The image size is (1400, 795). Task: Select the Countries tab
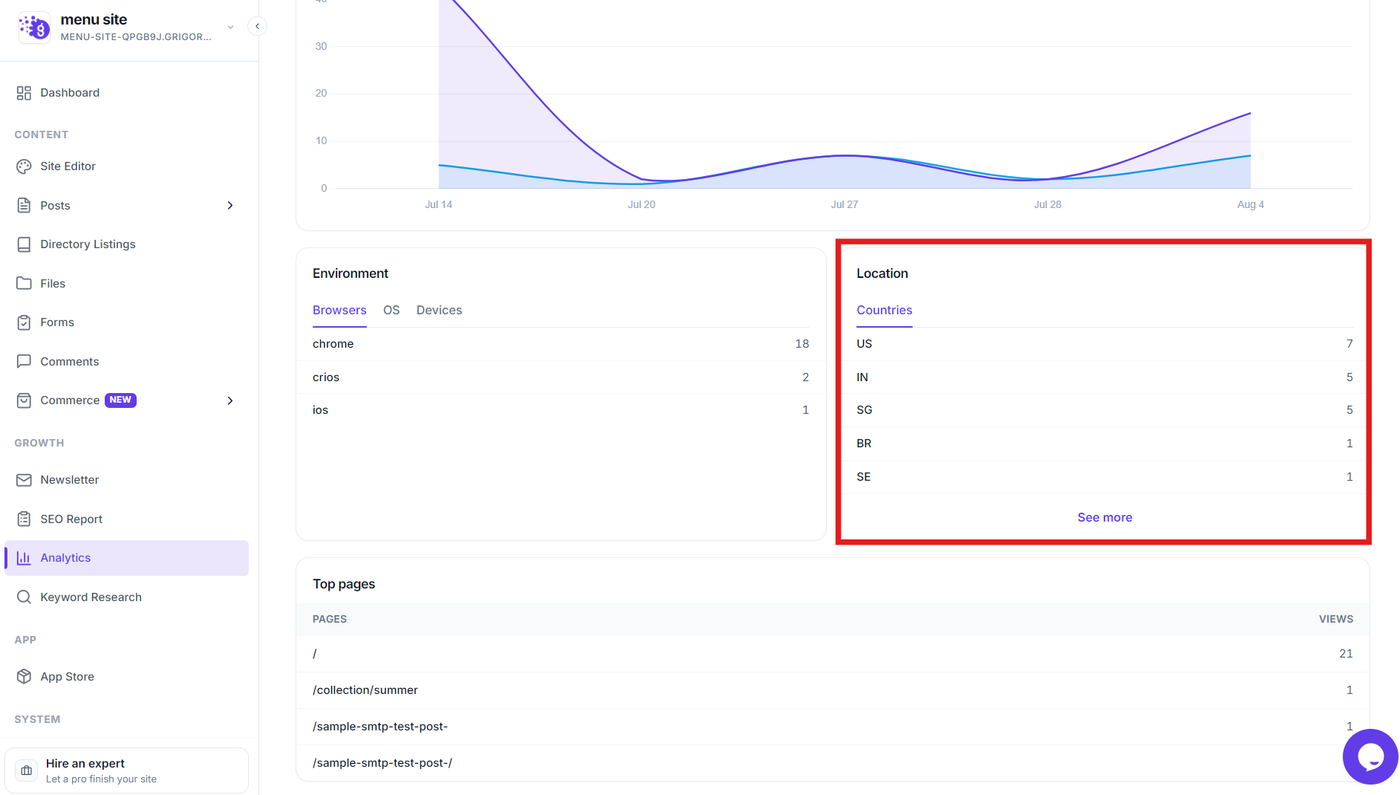tap(884, 310)
